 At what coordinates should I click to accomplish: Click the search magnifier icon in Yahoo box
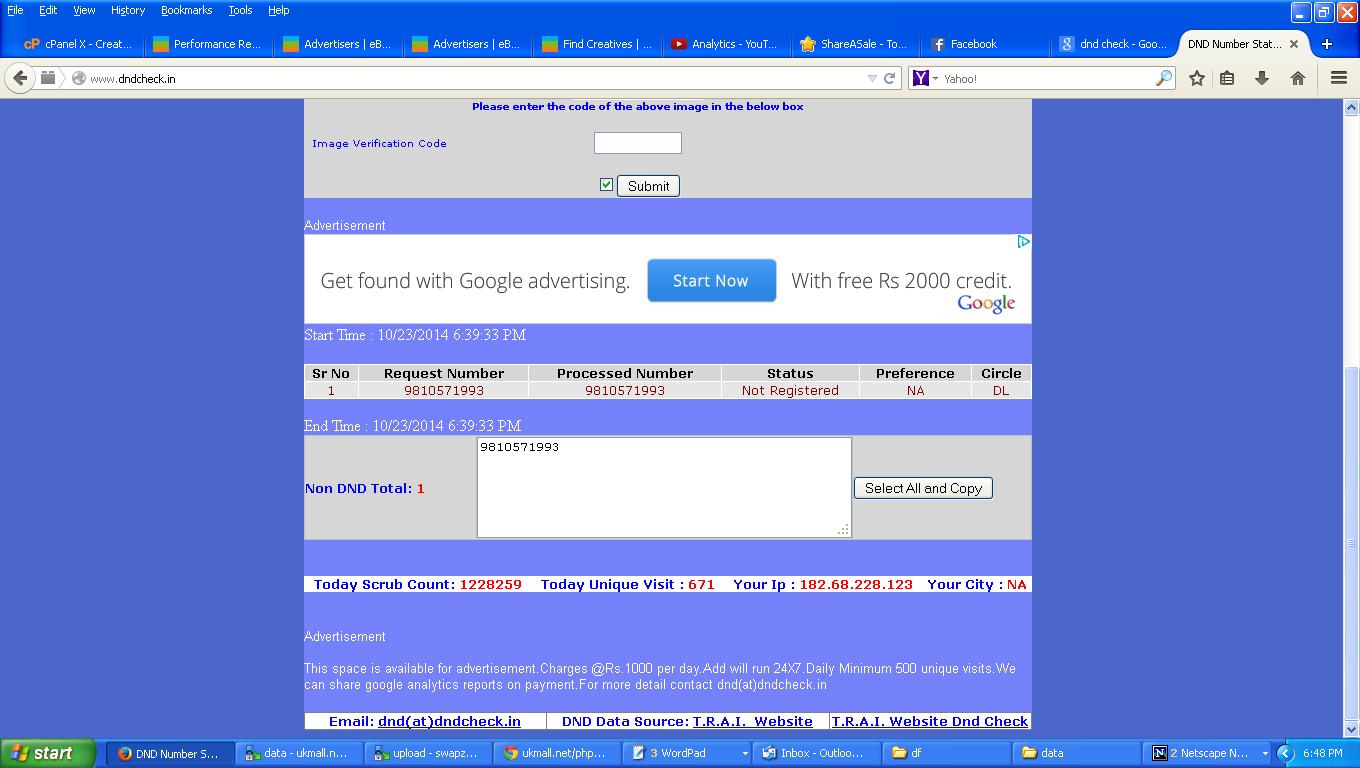click(x=1164, y=78)
